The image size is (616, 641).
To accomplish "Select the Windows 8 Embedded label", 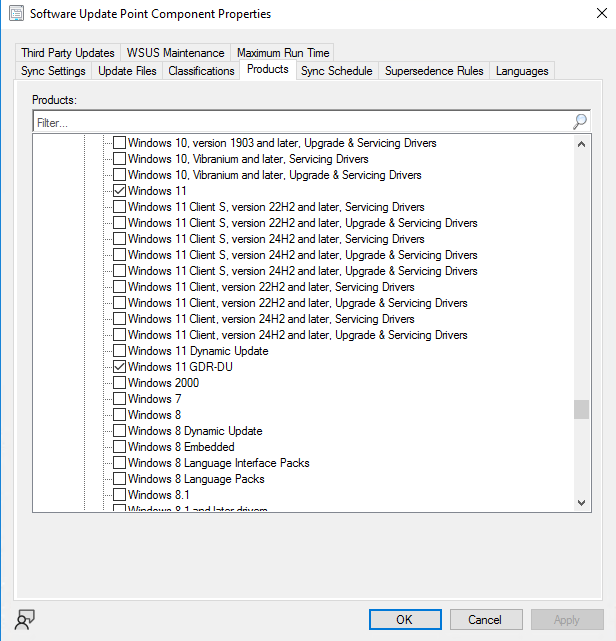I will tap(181, 447).
